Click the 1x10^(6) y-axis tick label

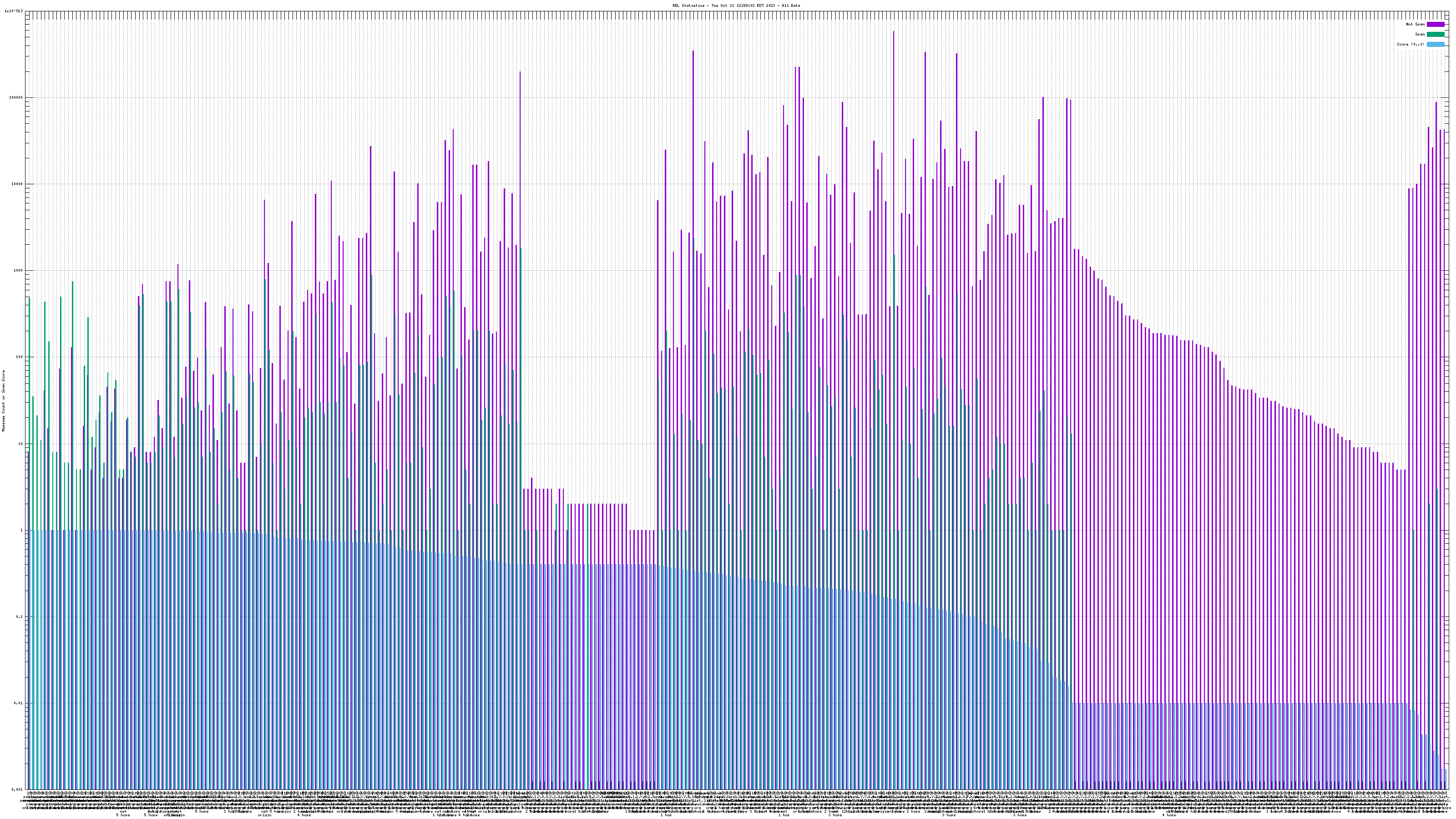(14, 11)
